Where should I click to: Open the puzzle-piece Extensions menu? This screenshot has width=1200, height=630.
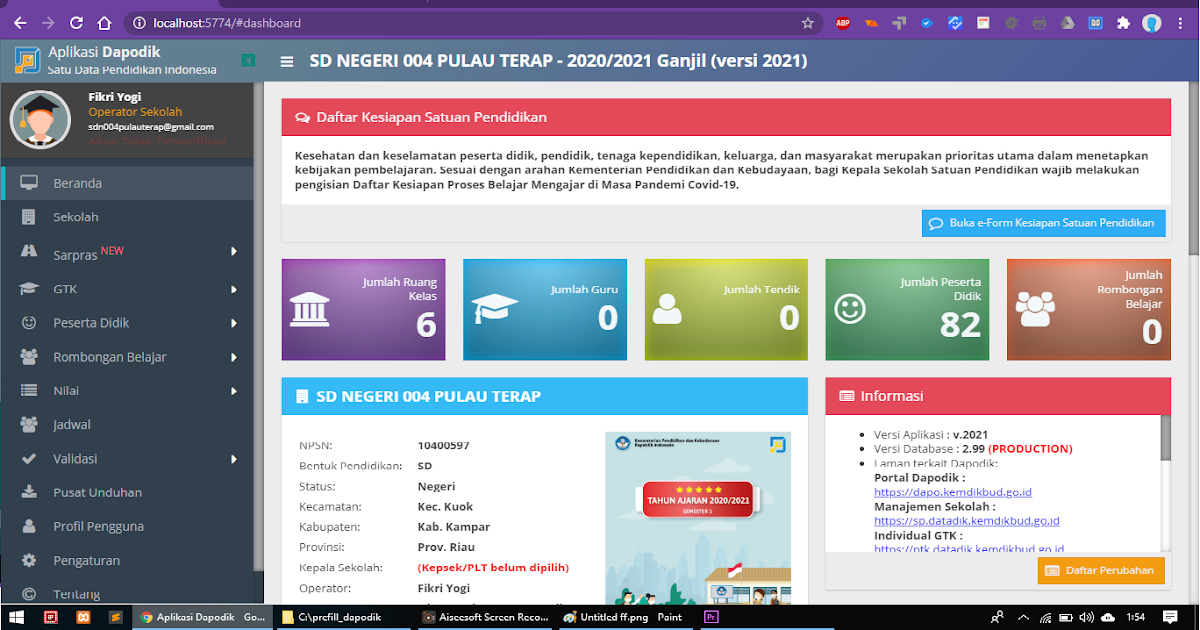[x=1124, y=22]
